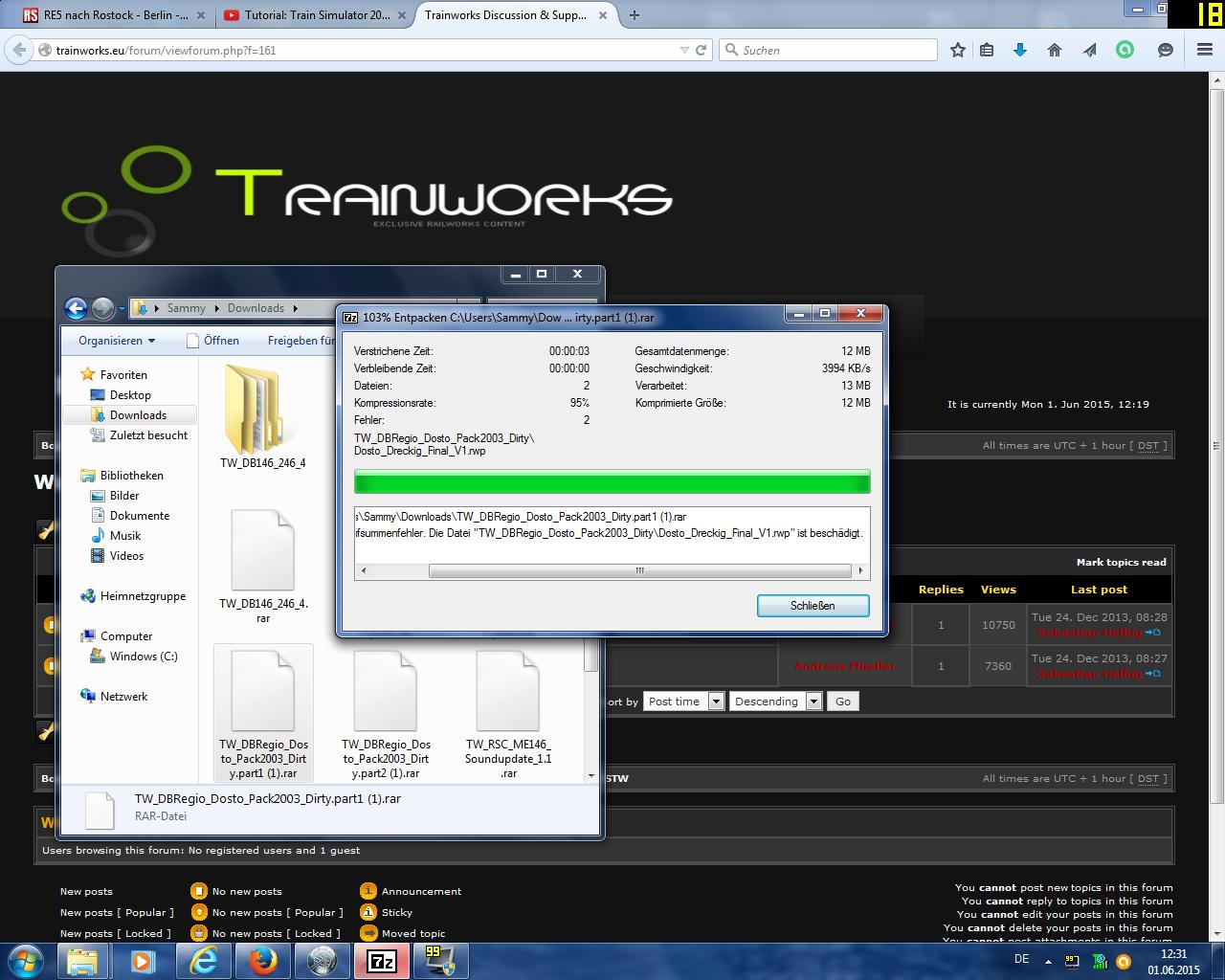Image resolution: width=1225 pixels, height=980 pixels.
Task: Select Netzwerk in navigation pane
Action: [123, 697]
